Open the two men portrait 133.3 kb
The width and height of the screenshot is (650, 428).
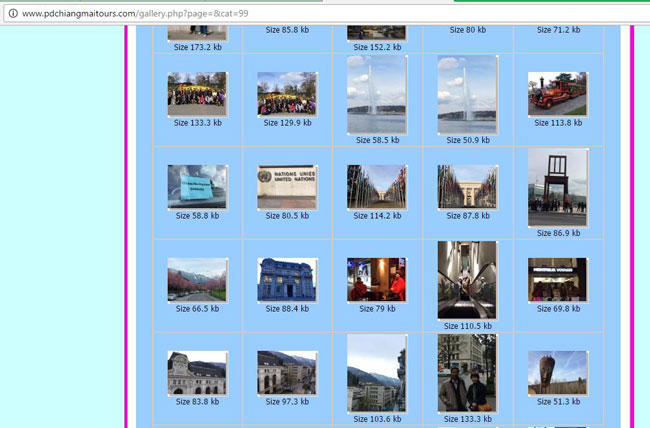click(x=467, y=373)
